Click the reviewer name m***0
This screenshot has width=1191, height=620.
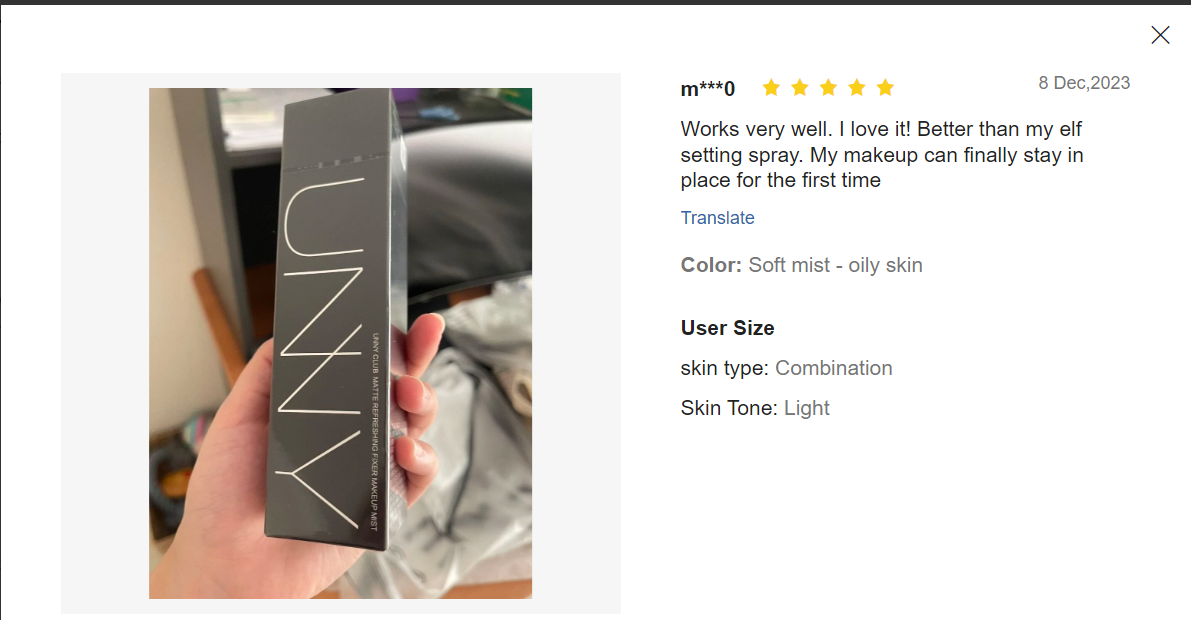click(707, 89)
